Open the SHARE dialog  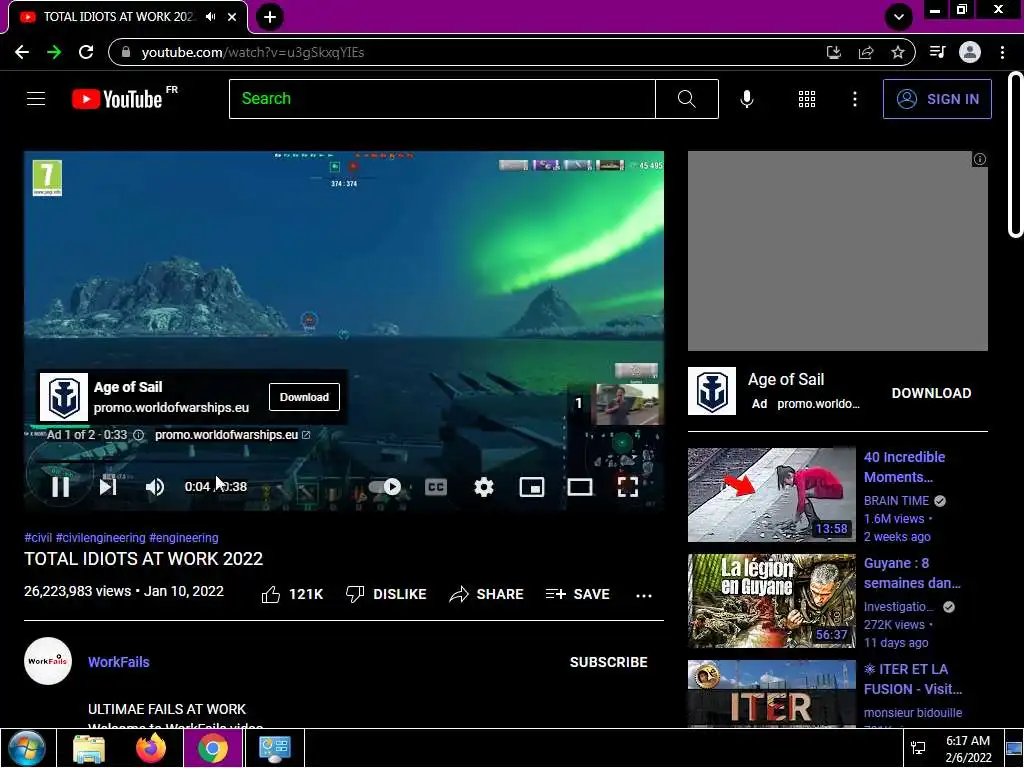(487, 594)
